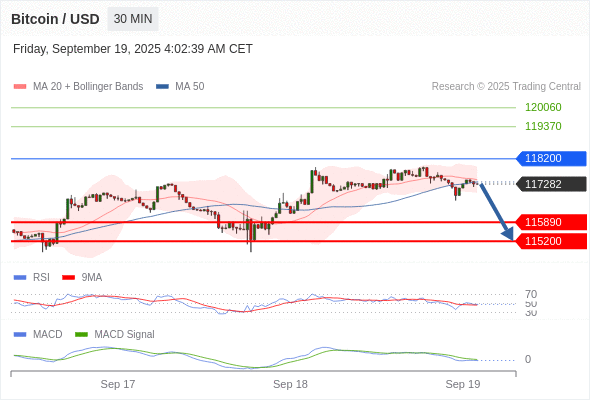Click the Sep 17 axis date label
The width and height of the screenshot is (590, 400).
pyautogui.click(x=118, y=384)
